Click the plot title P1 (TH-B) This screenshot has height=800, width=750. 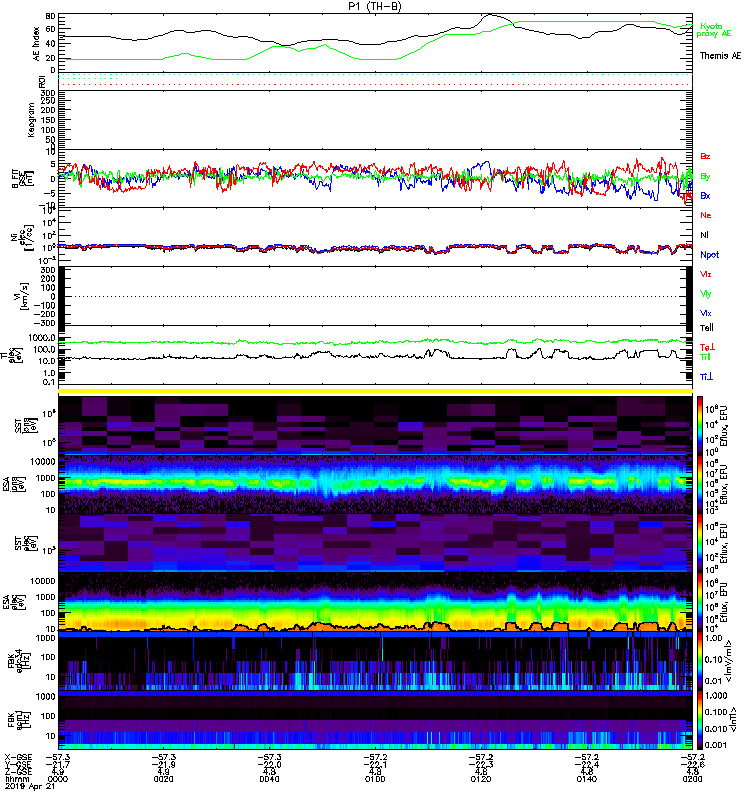point(374,6)
